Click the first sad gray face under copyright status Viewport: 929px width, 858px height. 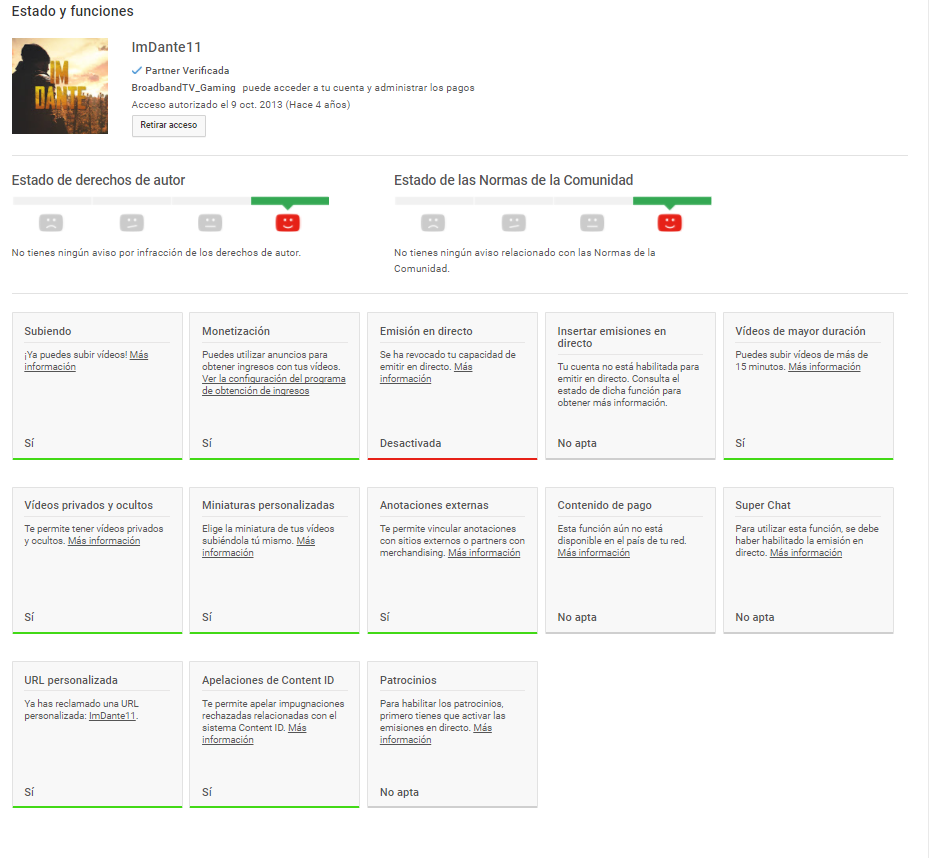coord(51,223)
